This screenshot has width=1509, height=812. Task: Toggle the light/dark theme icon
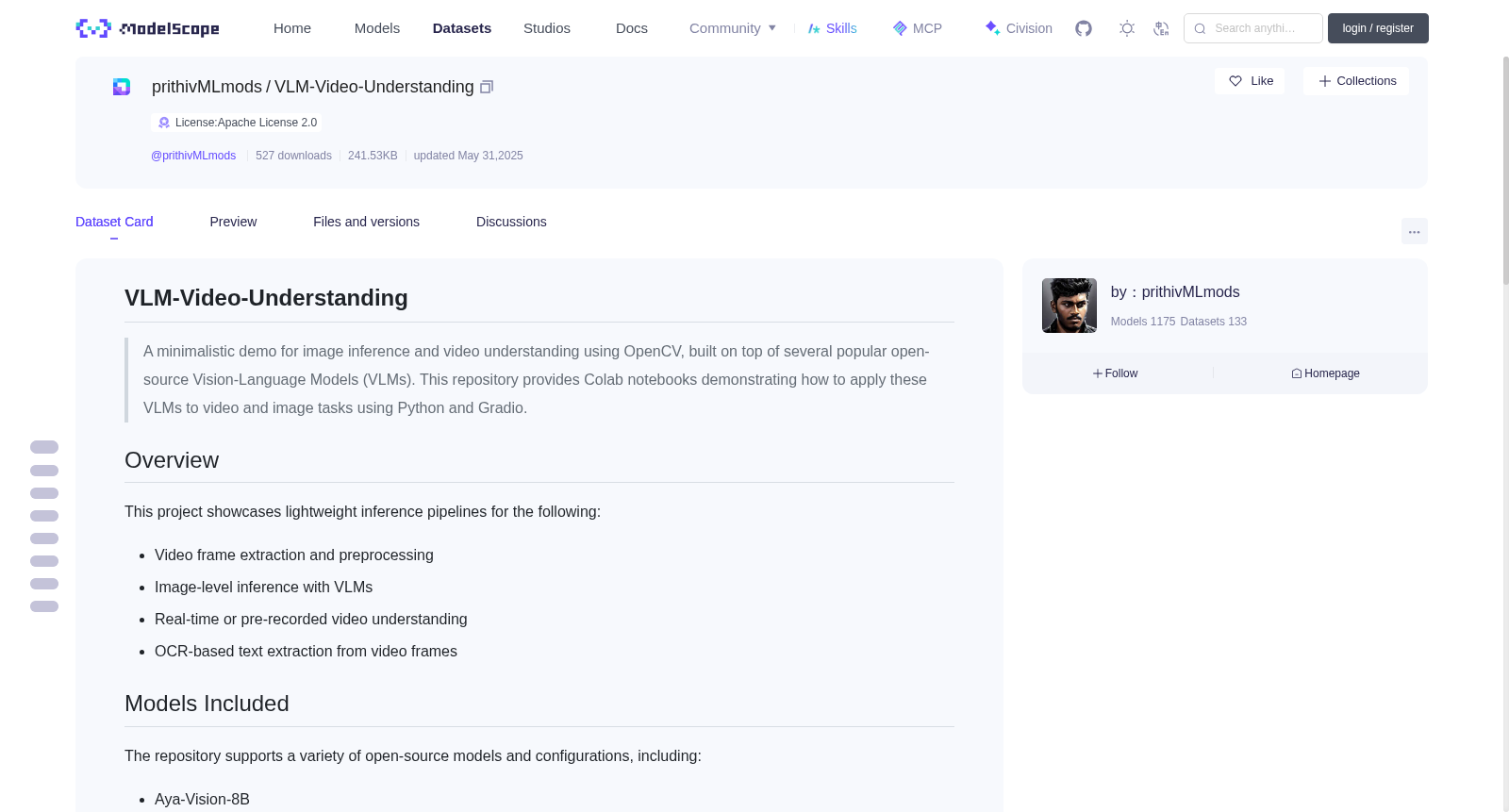click(x=1127, y=28)
